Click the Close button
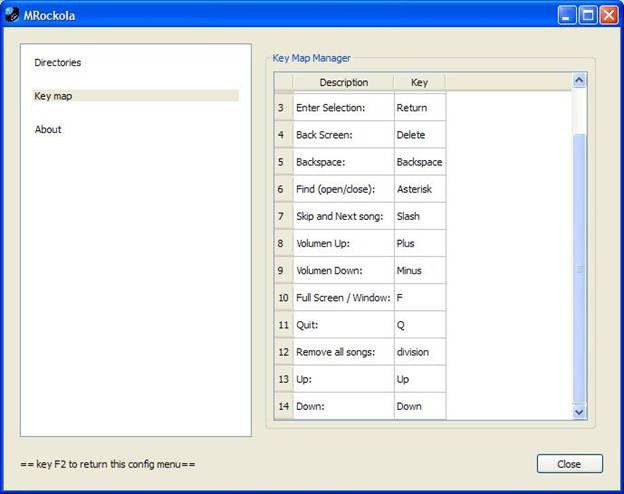 coord(569,464)
